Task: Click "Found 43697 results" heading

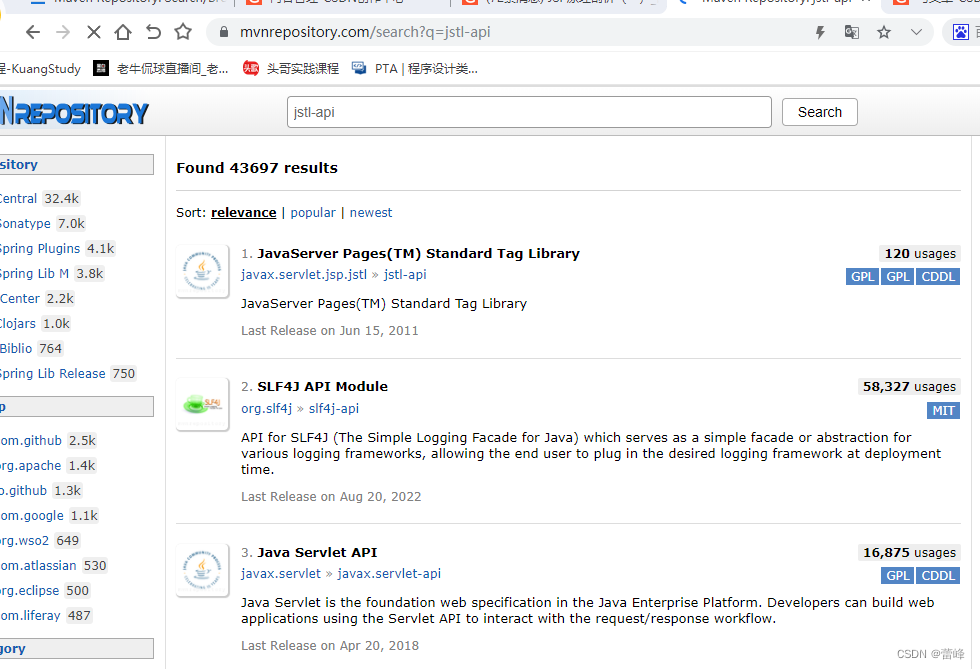Action: click(257, 168)
